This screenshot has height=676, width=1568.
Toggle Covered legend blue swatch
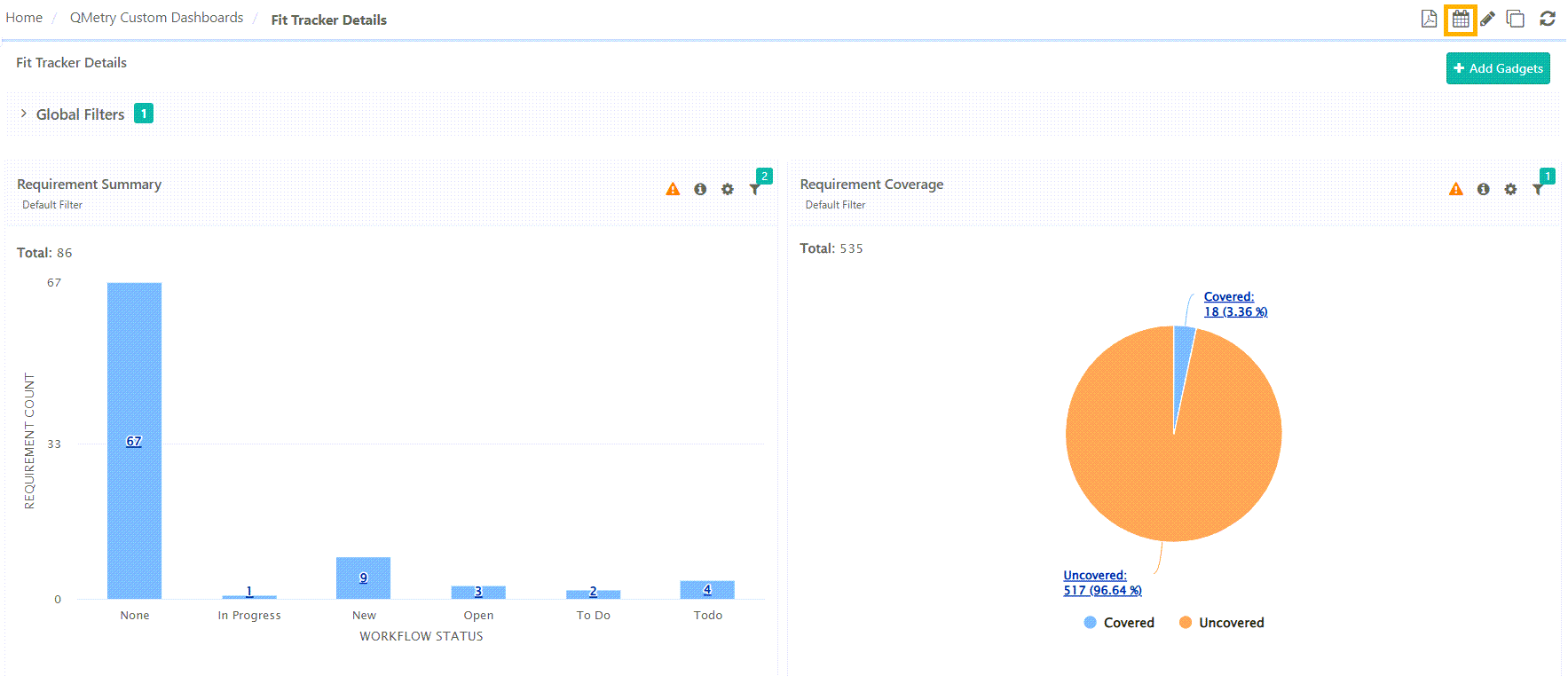[x=1091, y=623]
